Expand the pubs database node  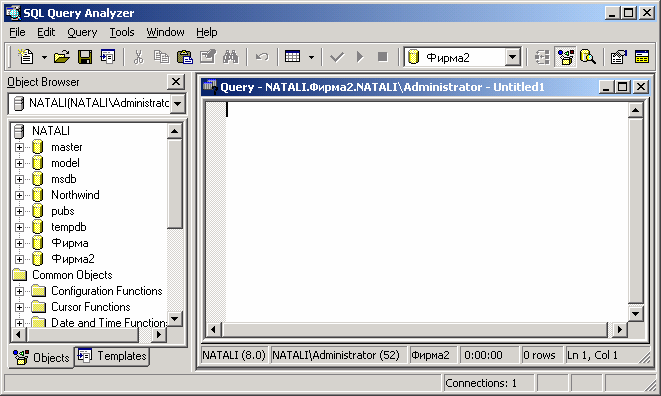coord(19,211)
